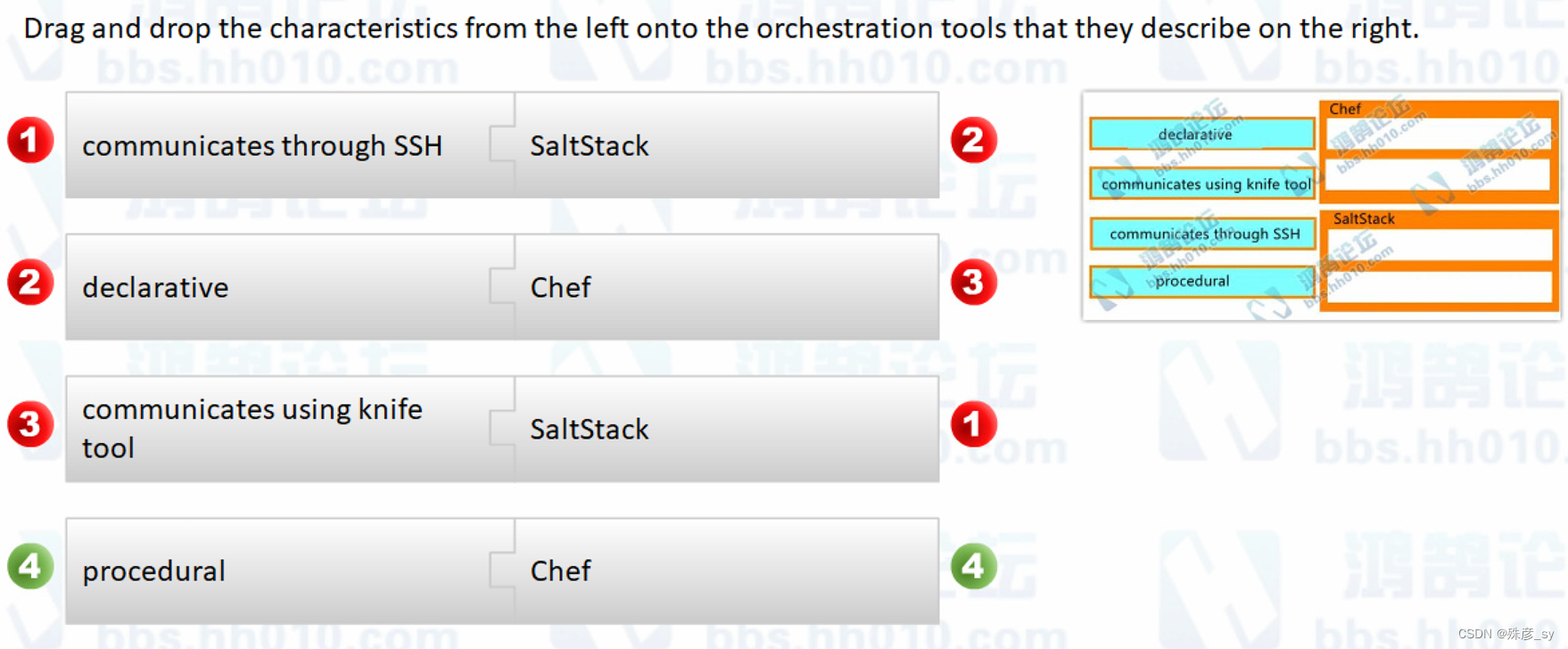Screen dimensions: 1568x649
Task: Click red circle 2 right of top SaltStack
Action: pyautogui.click(x=973, y=140)
